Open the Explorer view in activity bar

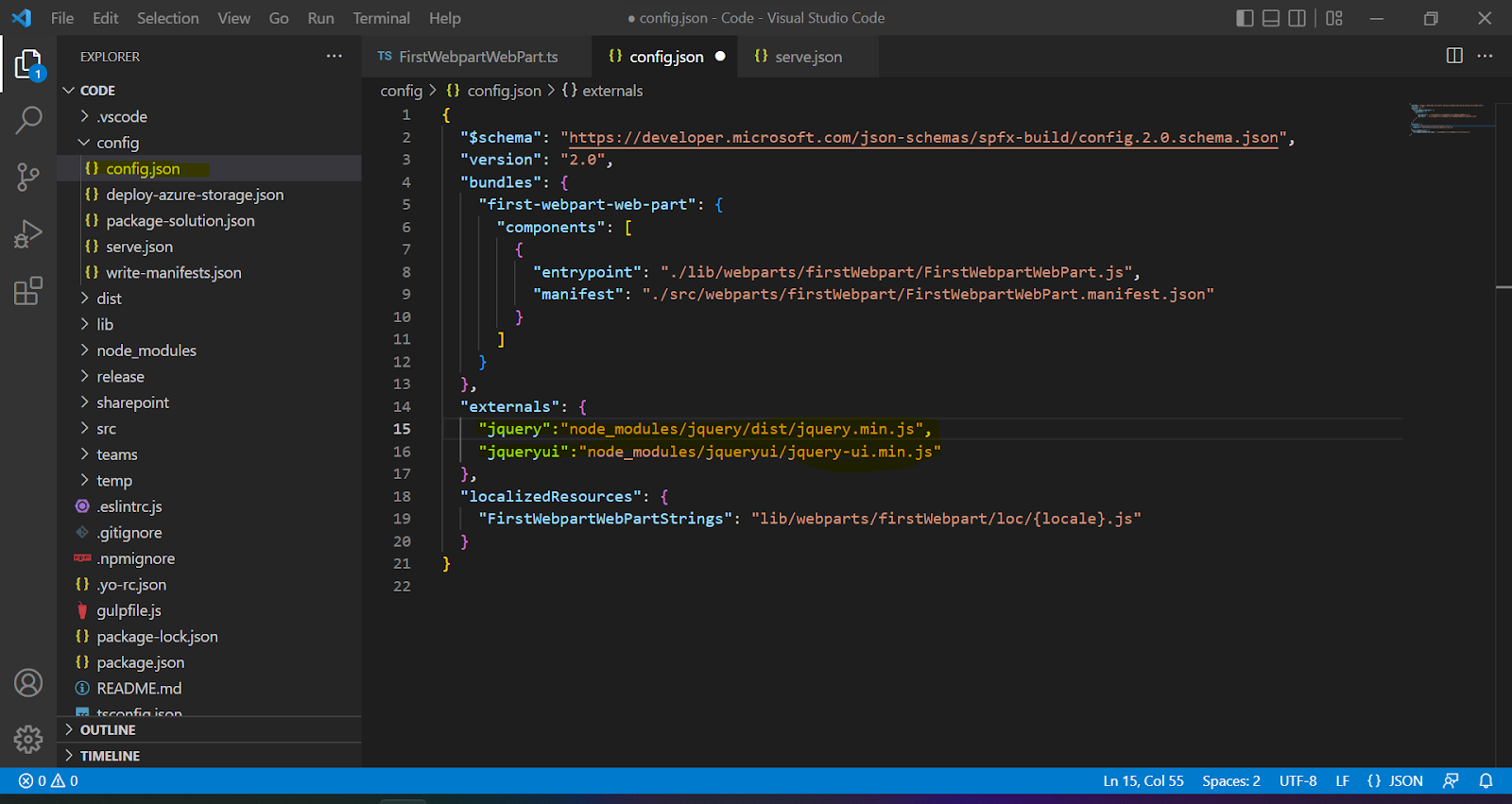[28, 64]
